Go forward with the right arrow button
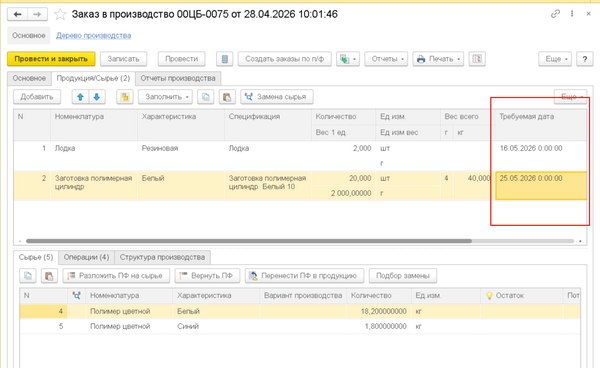Screen dimensions: 600x368 point(37,15)
